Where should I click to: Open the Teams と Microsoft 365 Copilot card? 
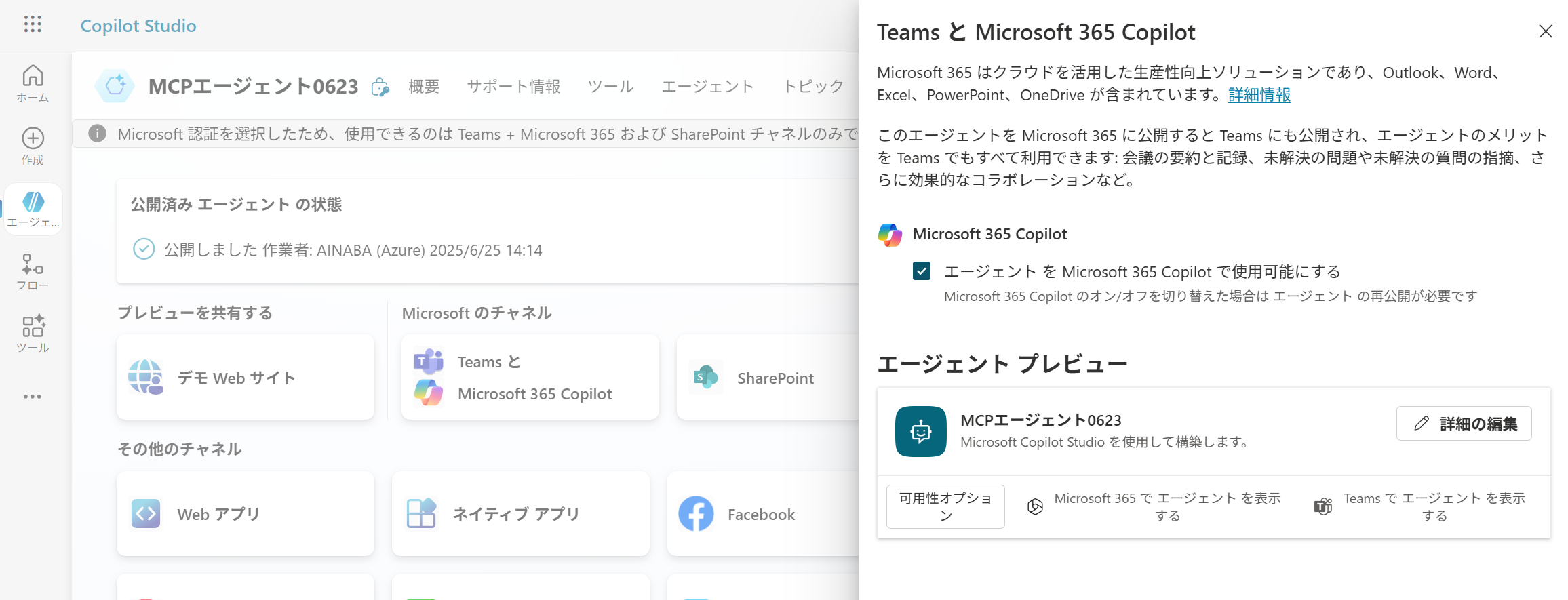(530, 377)
